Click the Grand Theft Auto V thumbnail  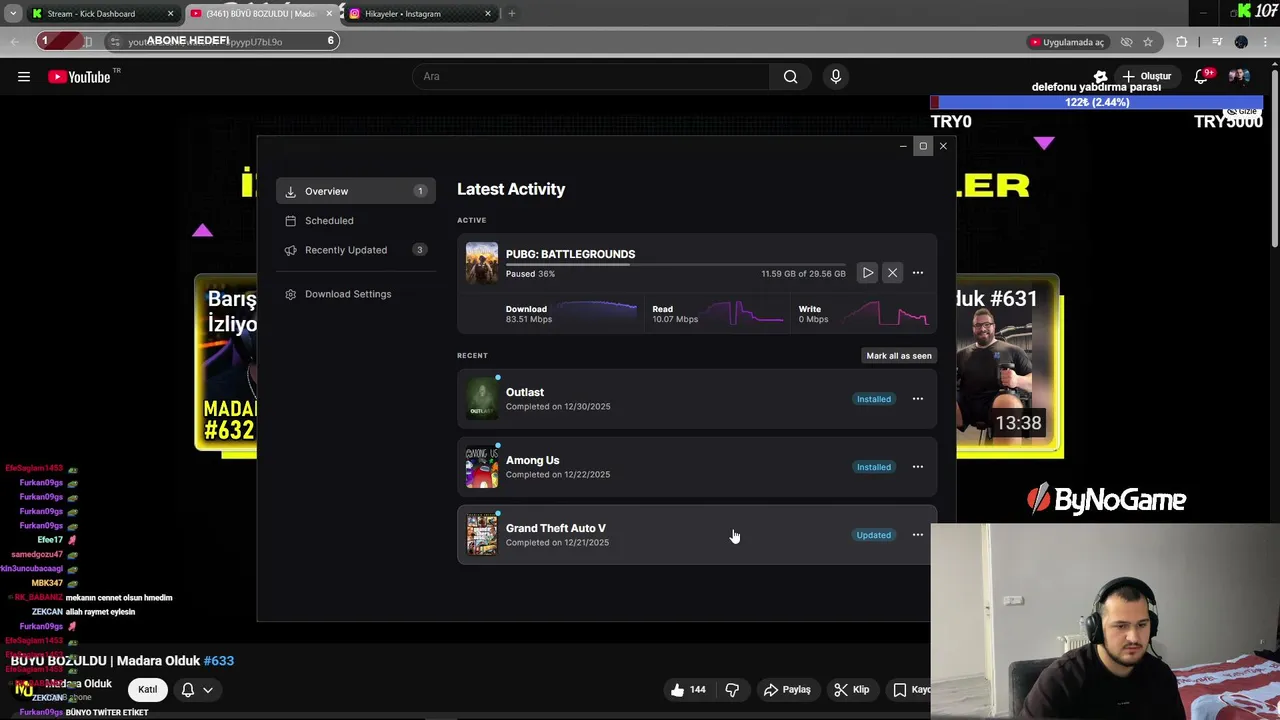click(482, 535)
